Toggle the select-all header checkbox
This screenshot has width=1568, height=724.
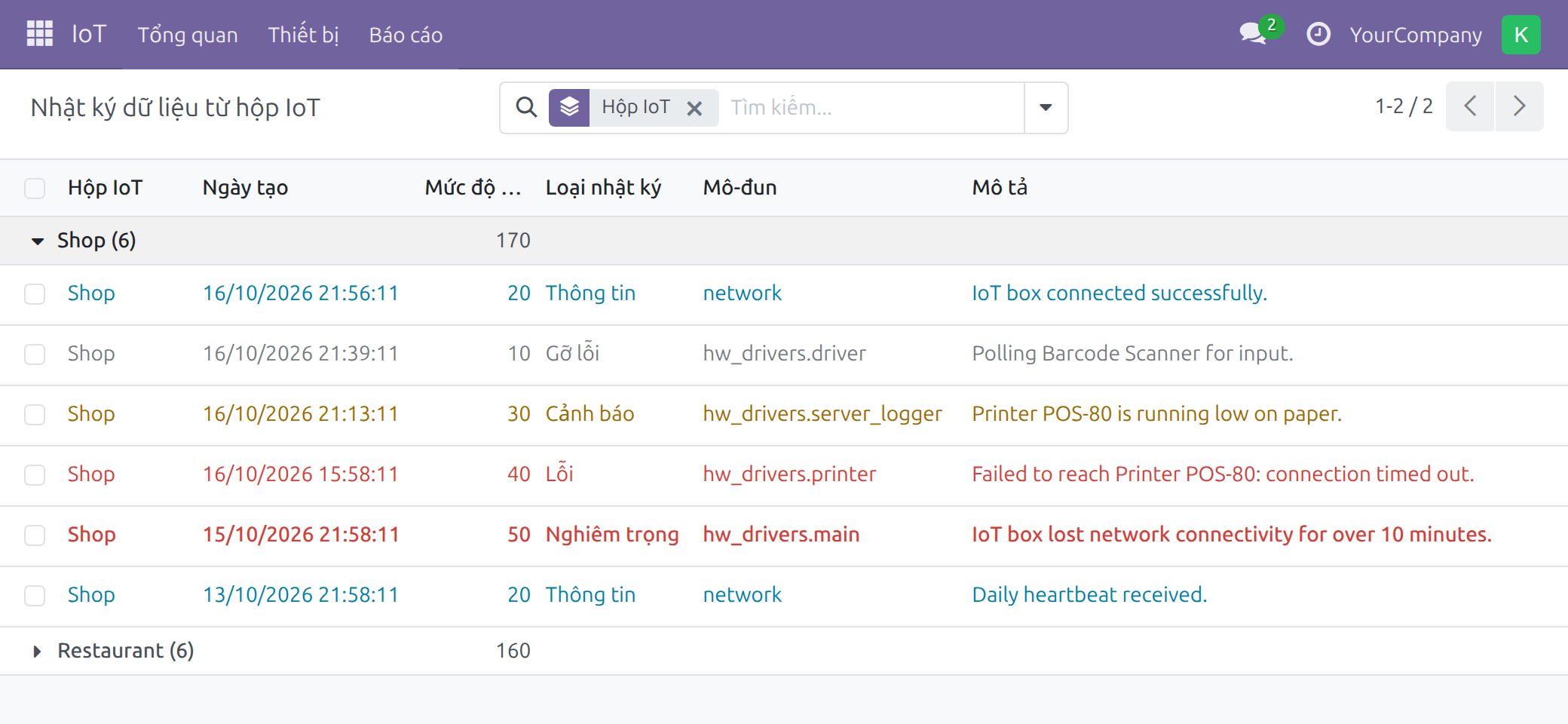(x=35, y=188)
